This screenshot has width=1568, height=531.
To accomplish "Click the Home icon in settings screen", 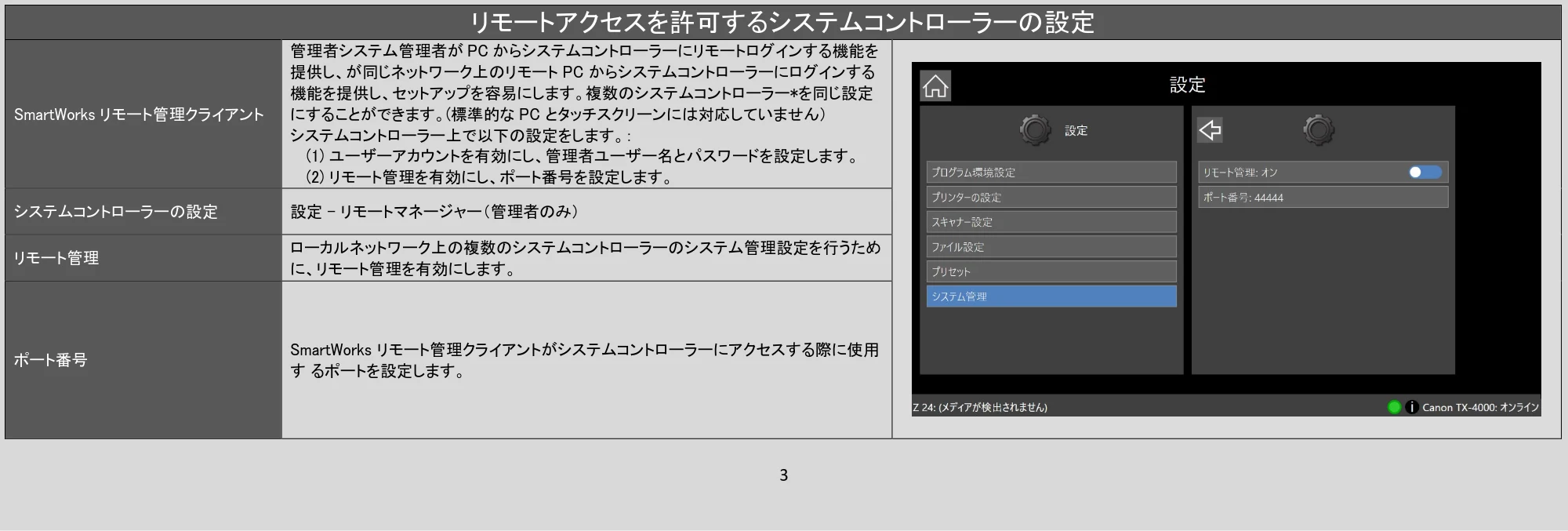I will [x=935, y=85].
